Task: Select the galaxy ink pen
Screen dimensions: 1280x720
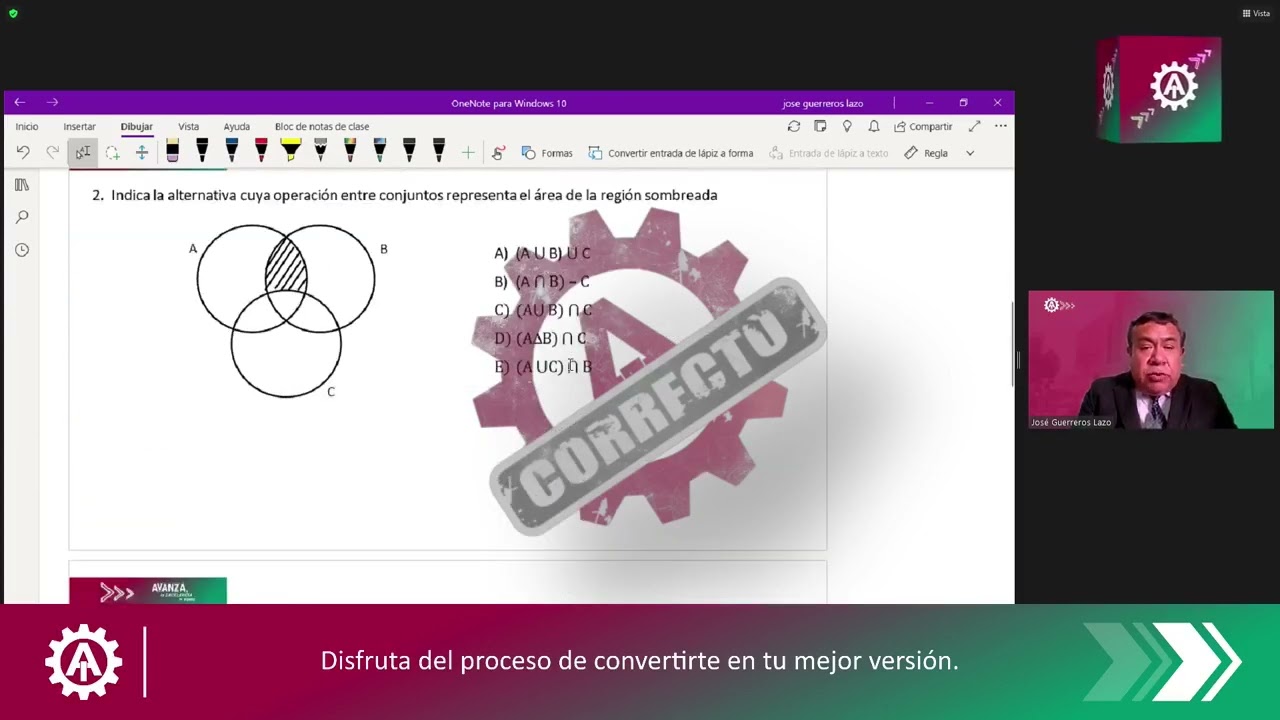Action: coord(379,151)
